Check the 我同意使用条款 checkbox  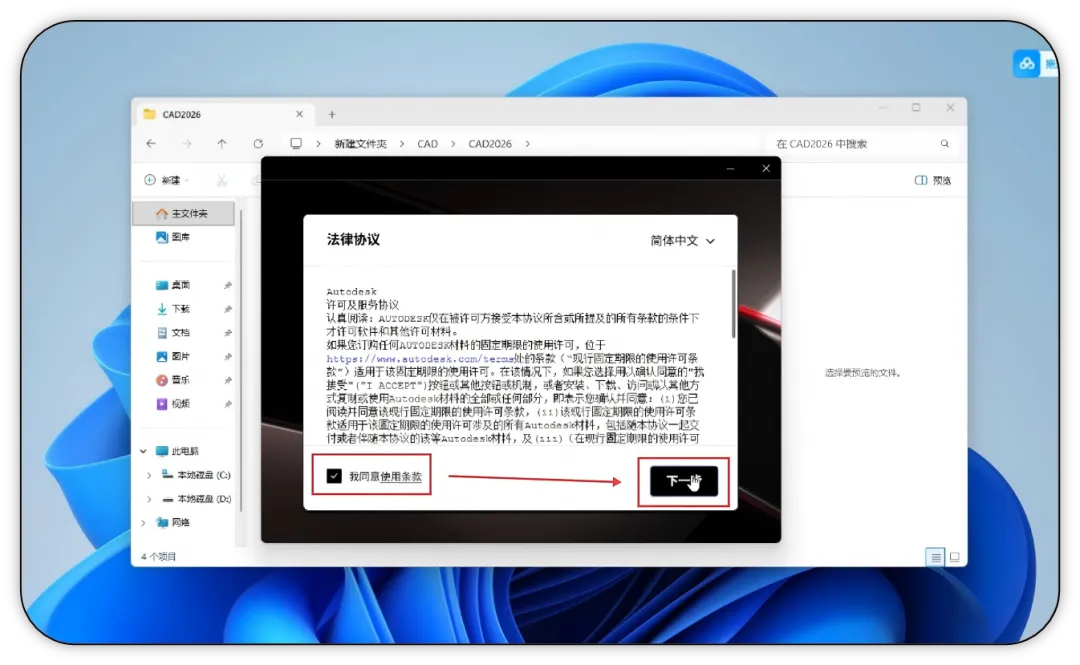334,475
